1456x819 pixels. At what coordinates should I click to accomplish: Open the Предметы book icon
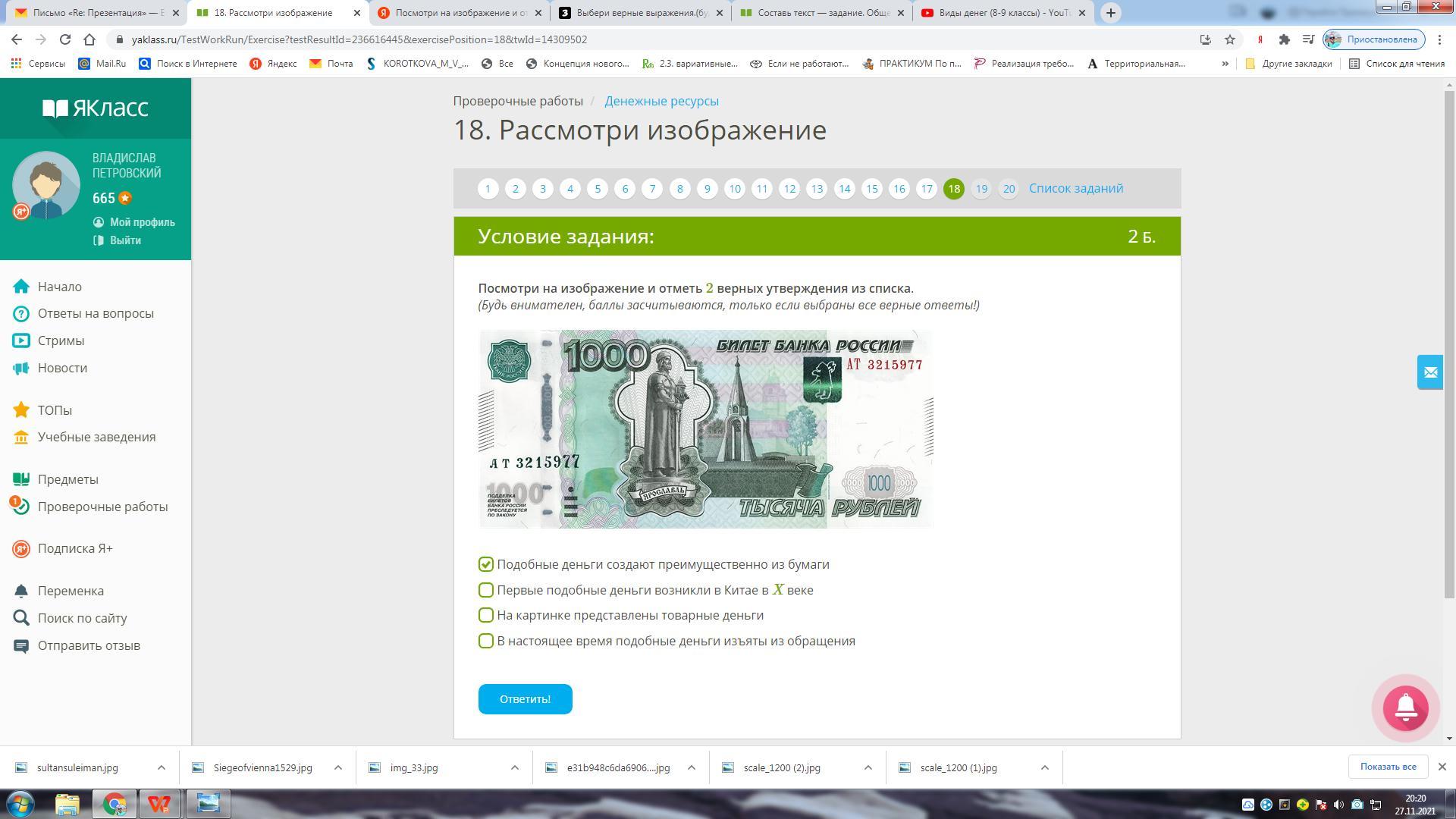21,479
